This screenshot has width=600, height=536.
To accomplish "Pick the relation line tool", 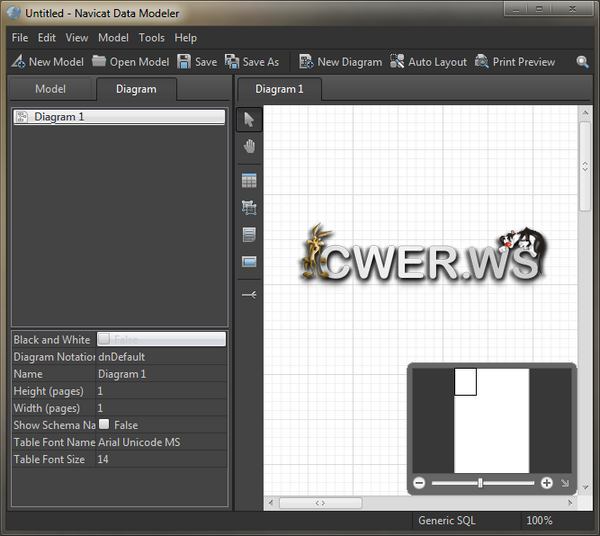I will coord(249,295).
